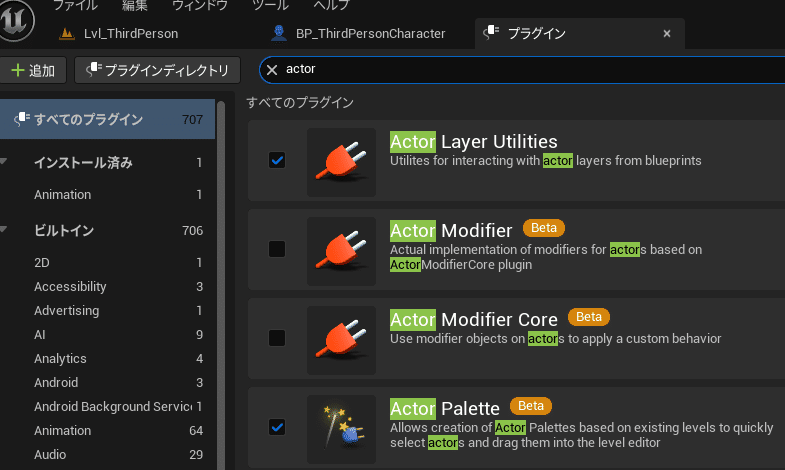
Task: Click the plus icon on the 追加 button
Action: pyautogui.click(x=18, y=70)
